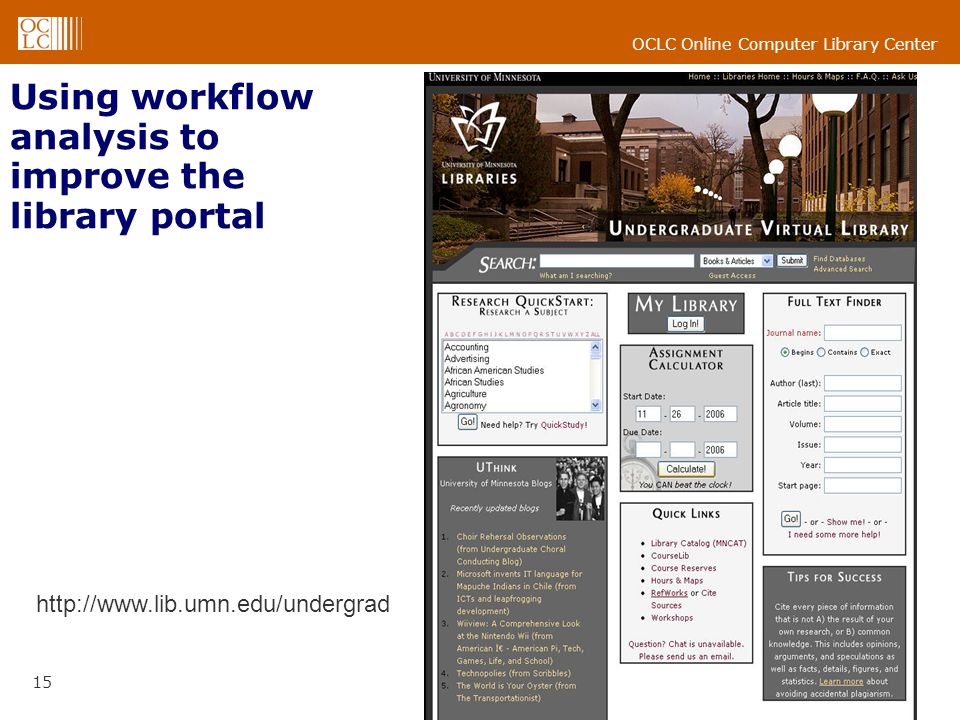960x720 pixels.
Task: Click the Due Date month field
Action: point(648,450)
